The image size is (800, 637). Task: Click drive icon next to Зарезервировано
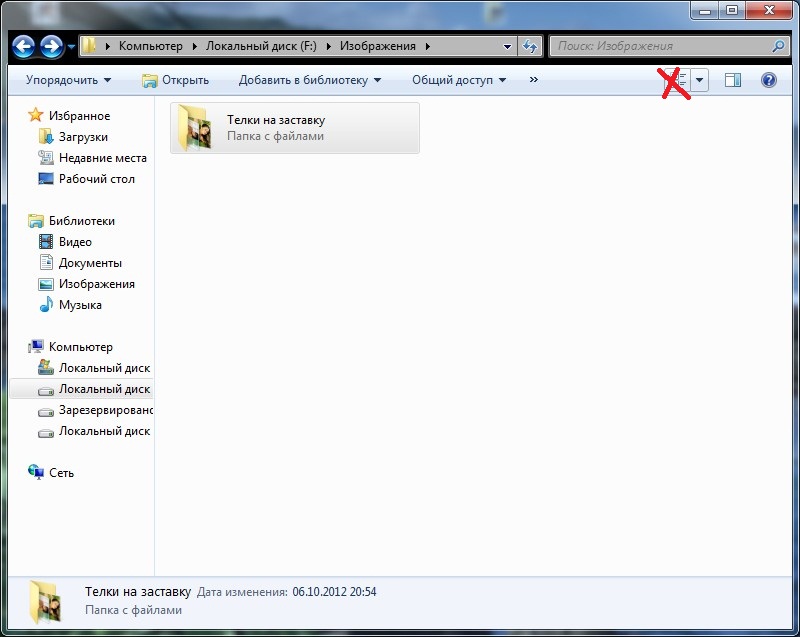tap(46, 412)
